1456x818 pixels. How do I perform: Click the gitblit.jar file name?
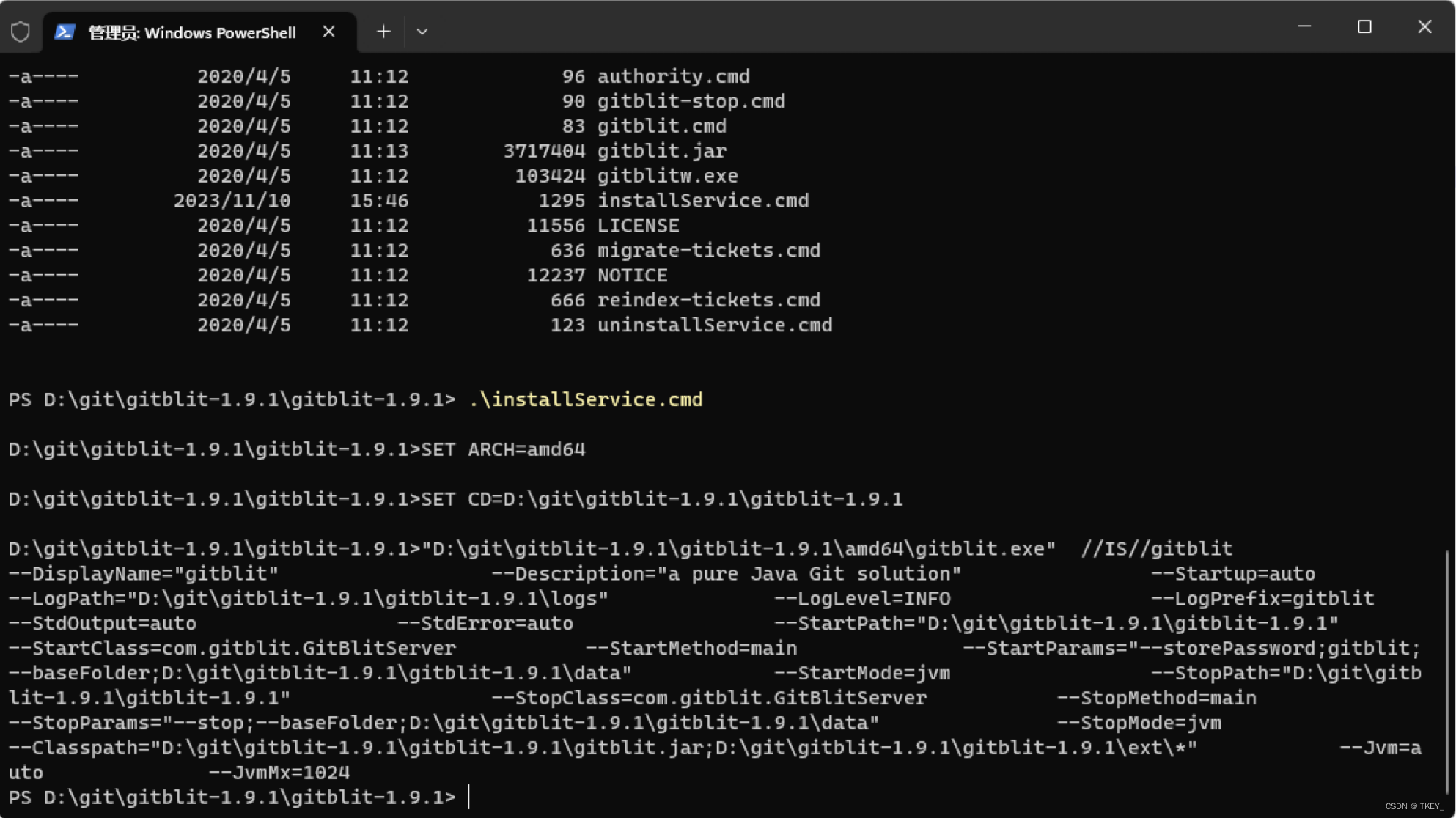(x=662, y=151)
